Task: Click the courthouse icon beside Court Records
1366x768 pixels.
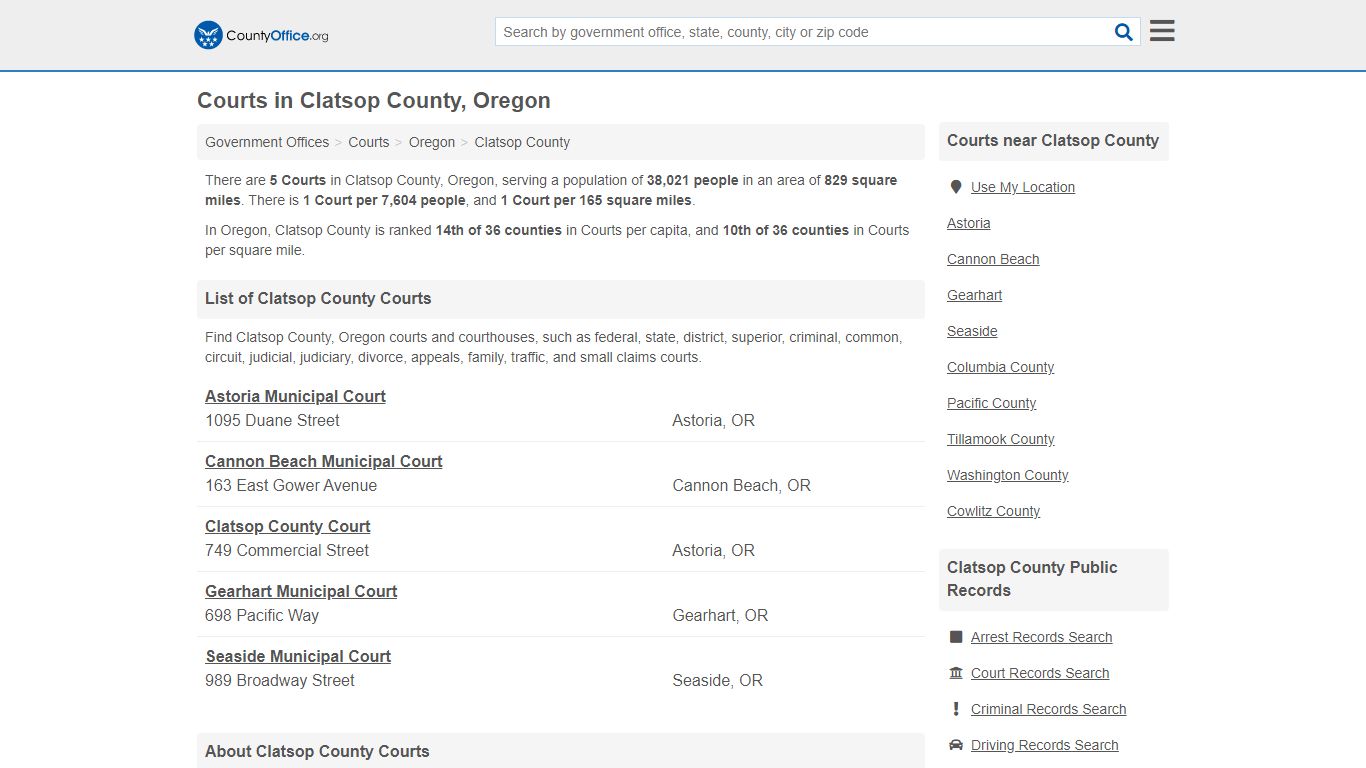Action: [x=956, y=673]
